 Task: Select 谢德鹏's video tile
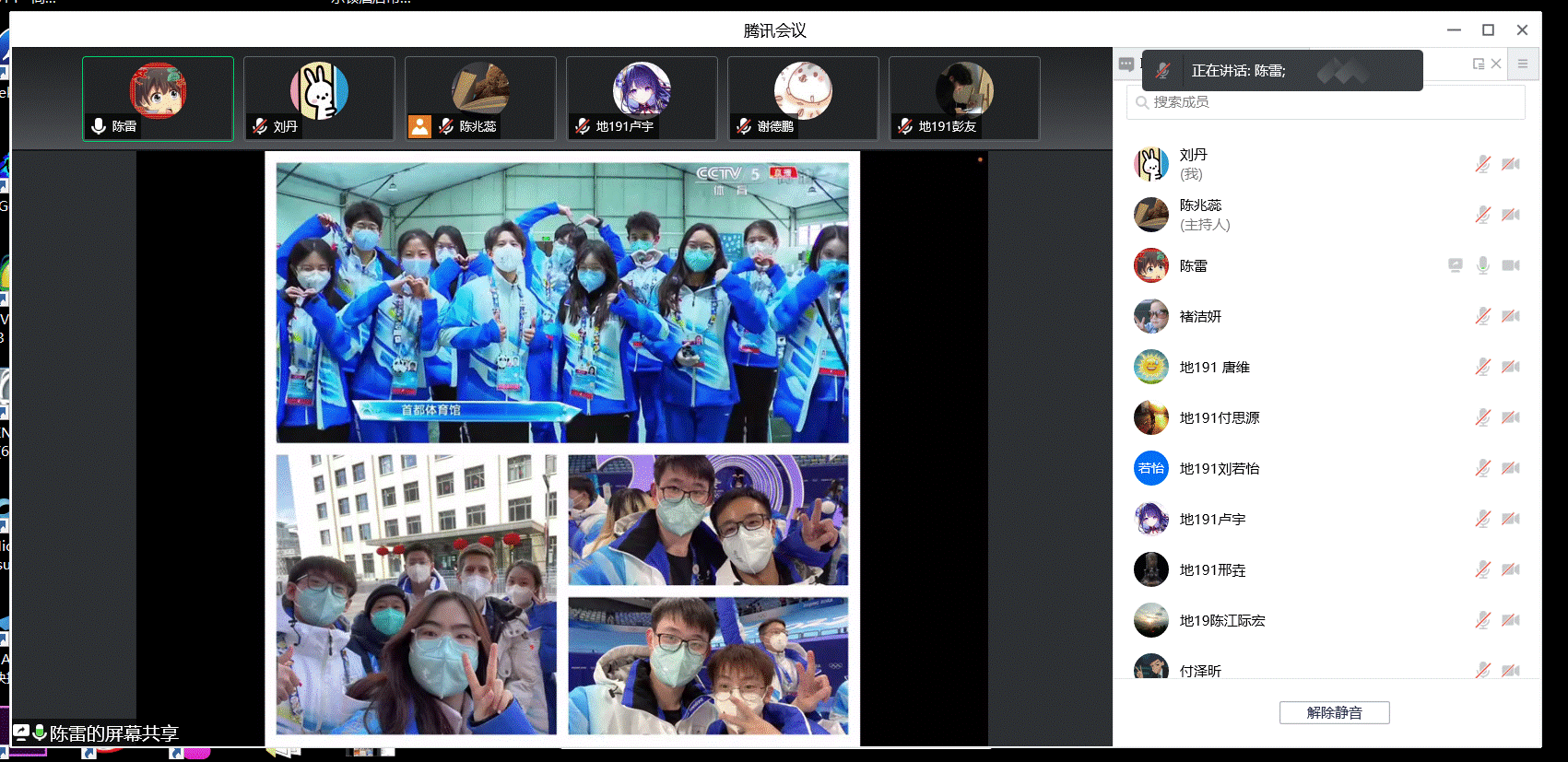[802, 98]
